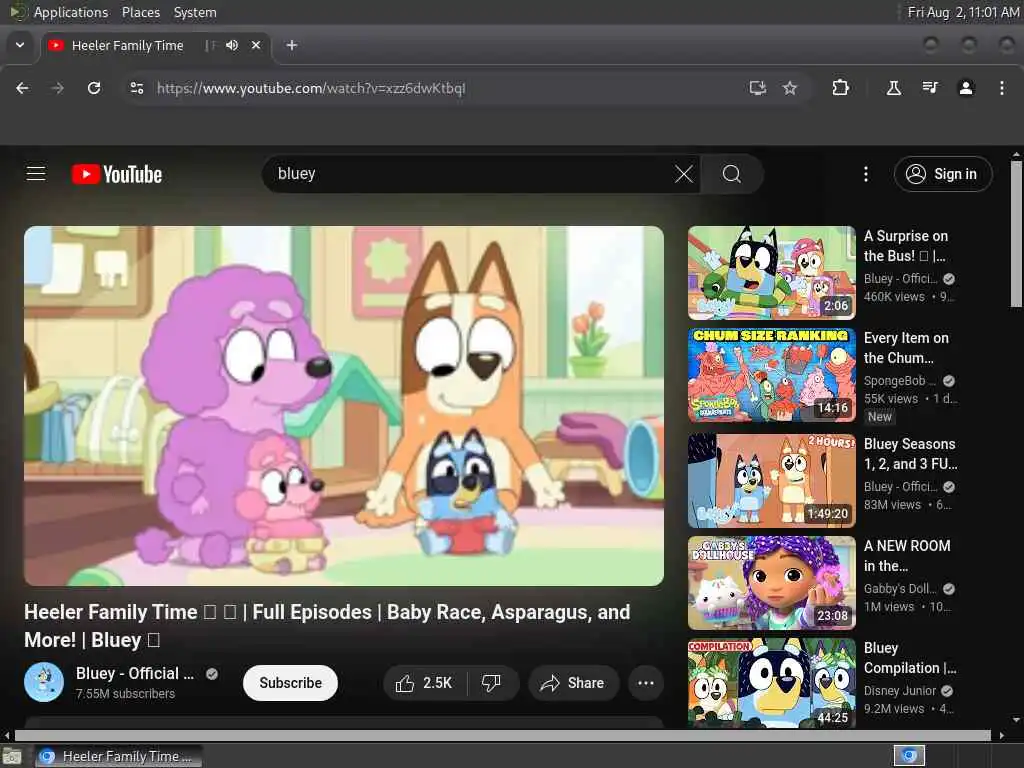Open "A NEW ROOM in the..." title
The image size is (1024, 768).
coord(907,556)
